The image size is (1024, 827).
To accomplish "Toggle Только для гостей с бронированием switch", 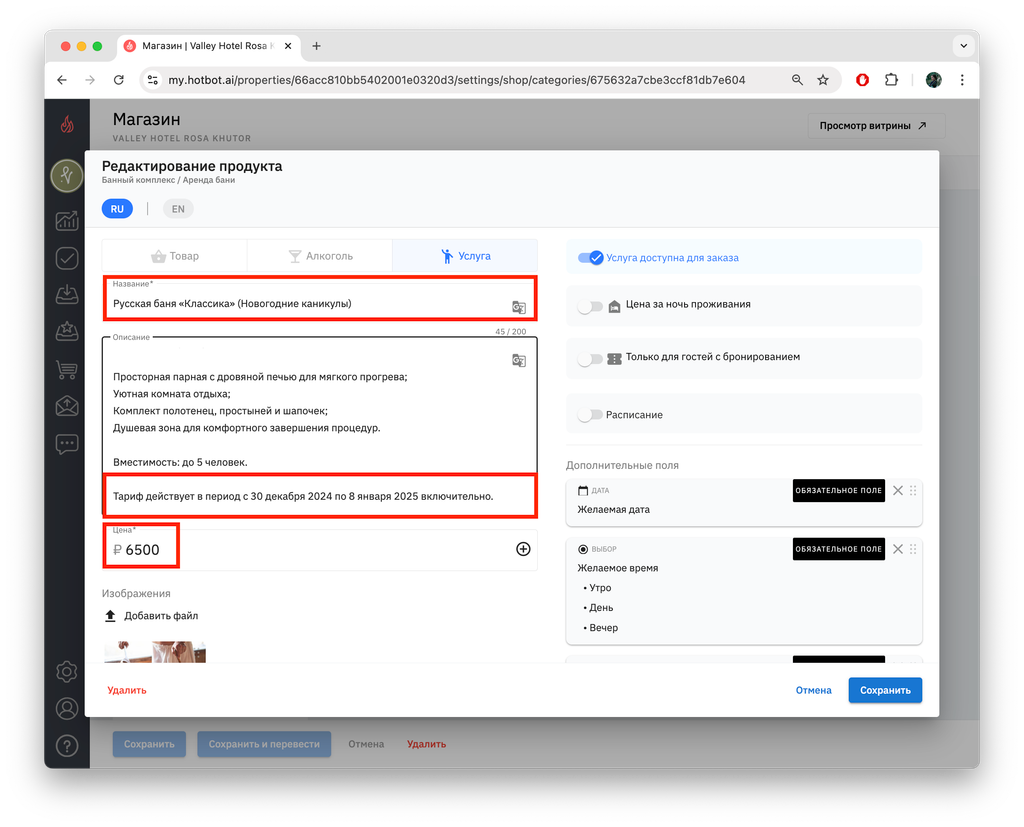I will click(590, 359).
